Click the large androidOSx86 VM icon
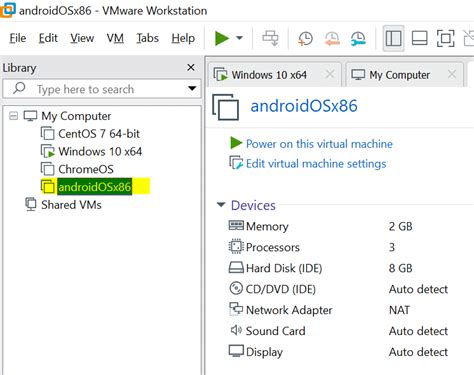The width and height of the screenshot is (474, 375). click(226, 107)
